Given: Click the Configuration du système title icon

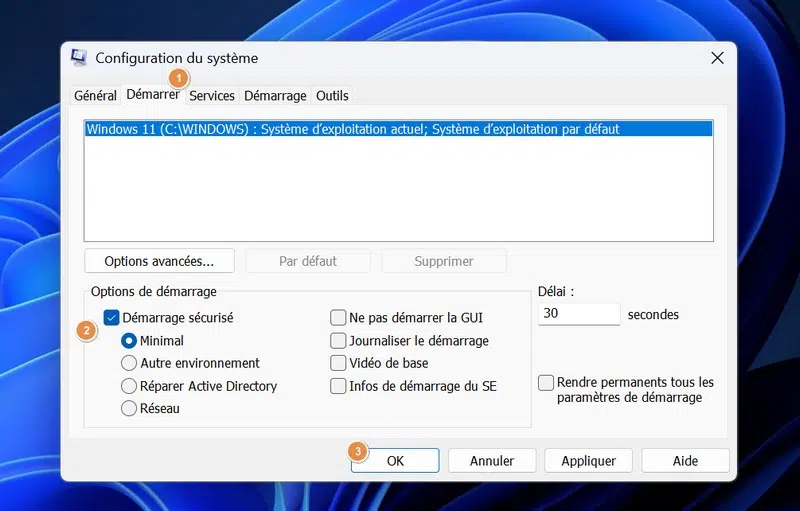Looking at the screenshot, I should pos(79,58).
